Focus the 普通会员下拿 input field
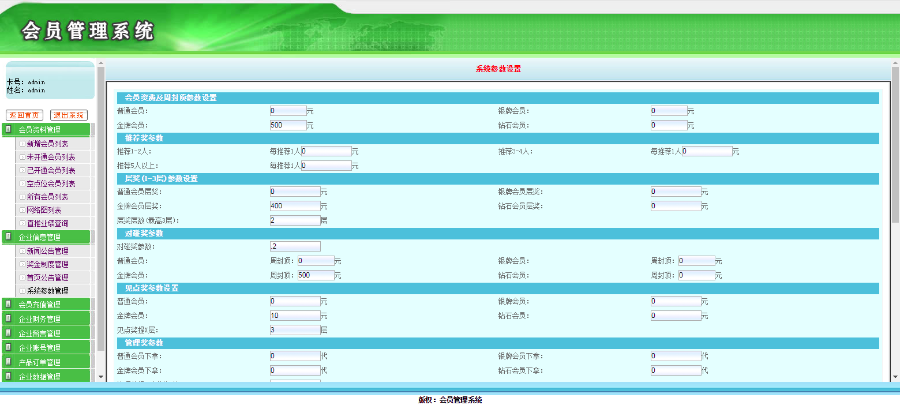Image resolution: width=900 pixels, height=405 pixels. click(x=295, y=356)
